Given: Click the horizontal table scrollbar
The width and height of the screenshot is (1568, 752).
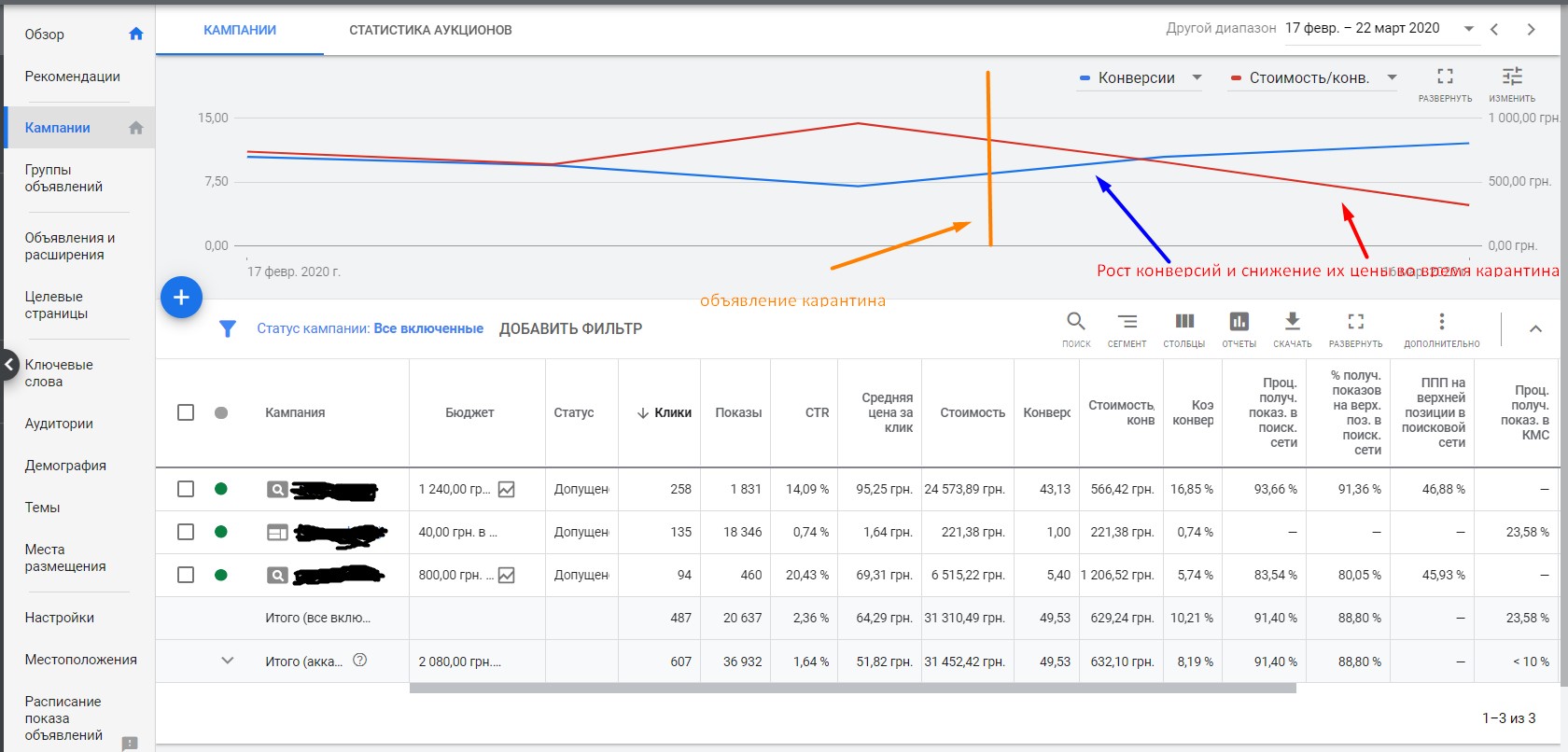Looking at the screenshot, I should pos(852,689).
